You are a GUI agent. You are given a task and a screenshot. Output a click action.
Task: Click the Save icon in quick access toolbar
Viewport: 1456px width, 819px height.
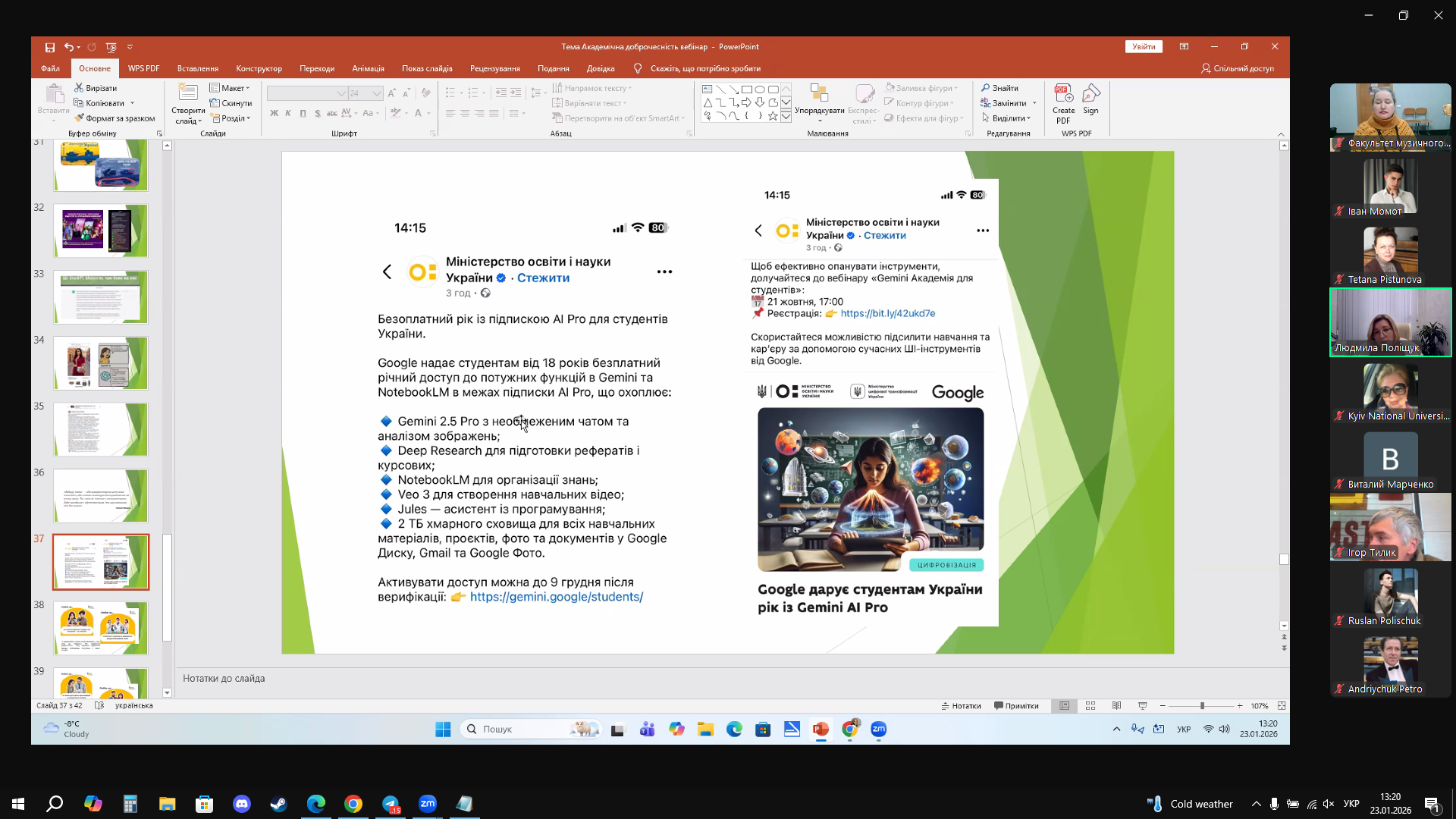pos(49,47)
